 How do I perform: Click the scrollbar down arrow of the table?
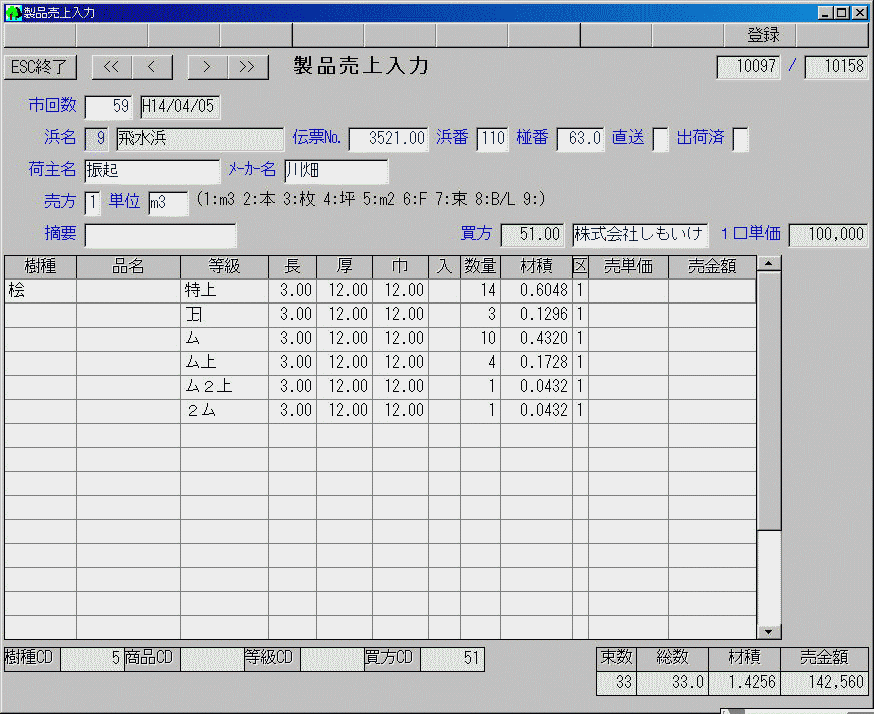(769, 632)
